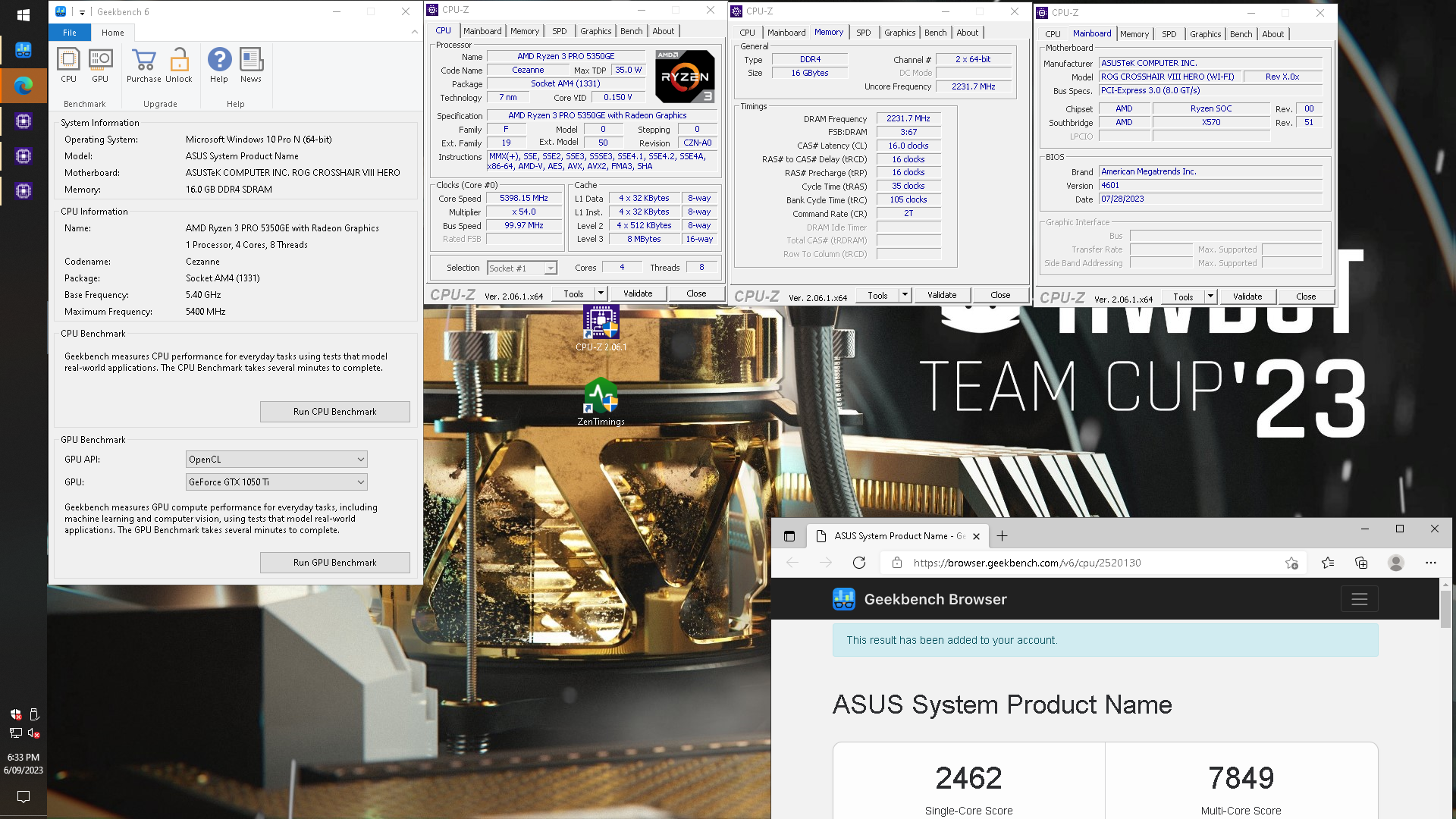Screen dimensions: 1456x819
Task: Close the ASUS System Product Name tab
Action: pyautogui.click(x=976, y=536)
